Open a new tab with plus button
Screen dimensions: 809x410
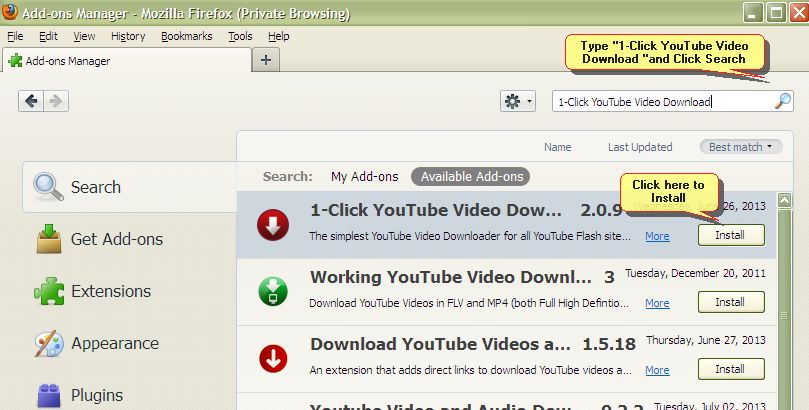click(266, 60)
